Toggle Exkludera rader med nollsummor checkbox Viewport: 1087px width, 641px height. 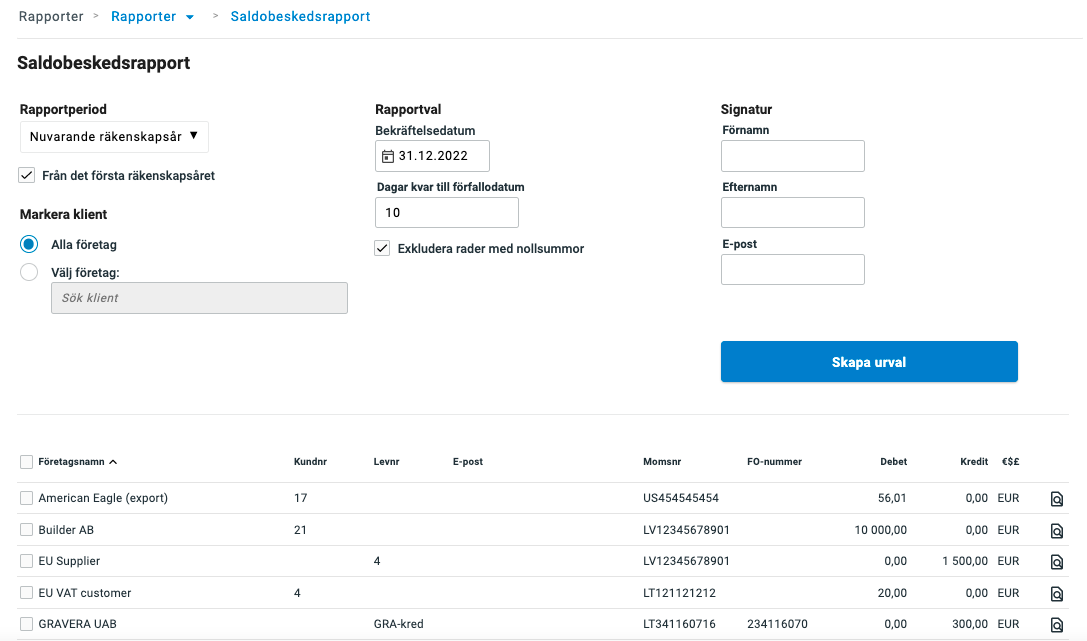point(382,248)
